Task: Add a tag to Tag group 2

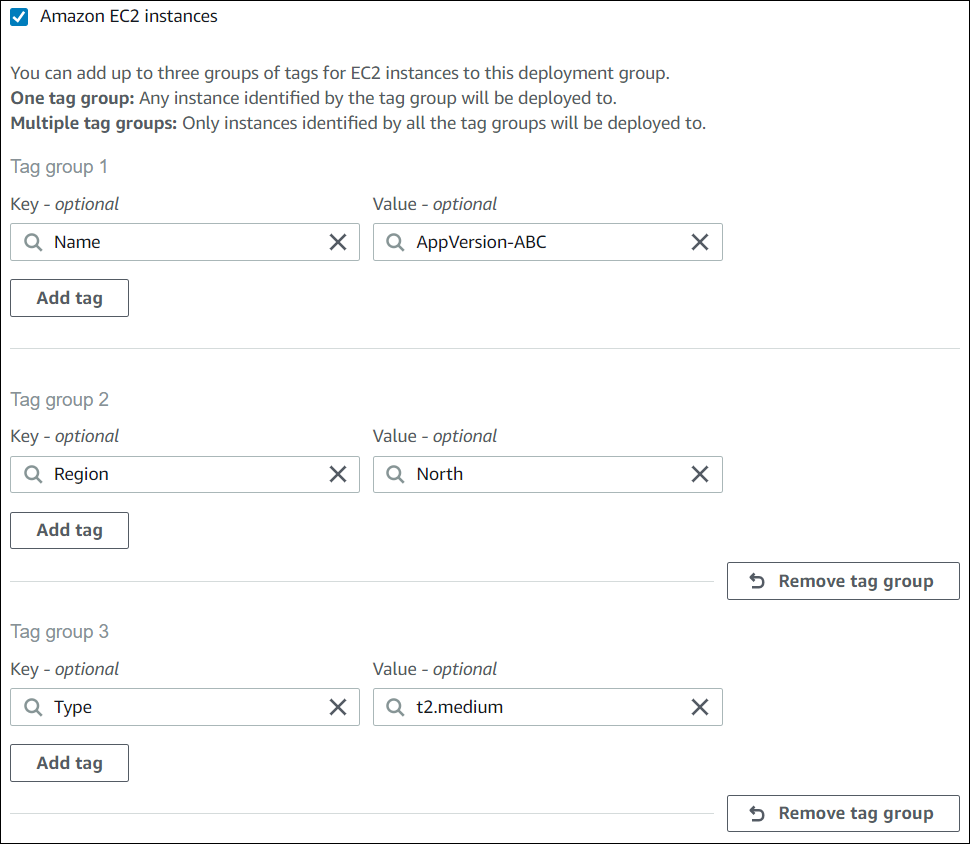Action: pos(69,530)
